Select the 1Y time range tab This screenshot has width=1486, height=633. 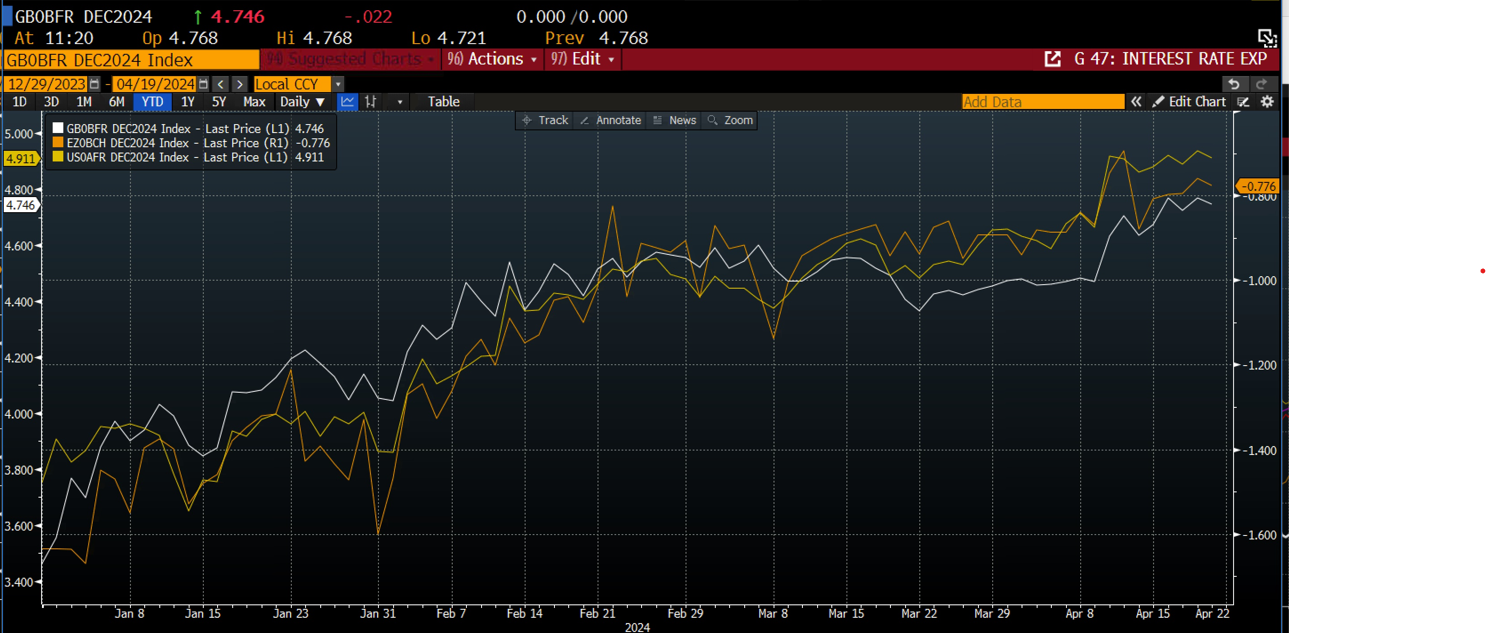click(x=188, y=102)
